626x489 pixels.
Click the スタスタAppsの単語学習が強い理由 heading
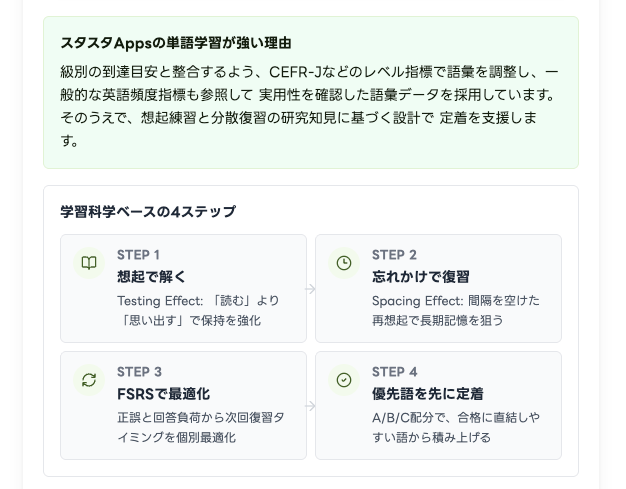(176, 43)
